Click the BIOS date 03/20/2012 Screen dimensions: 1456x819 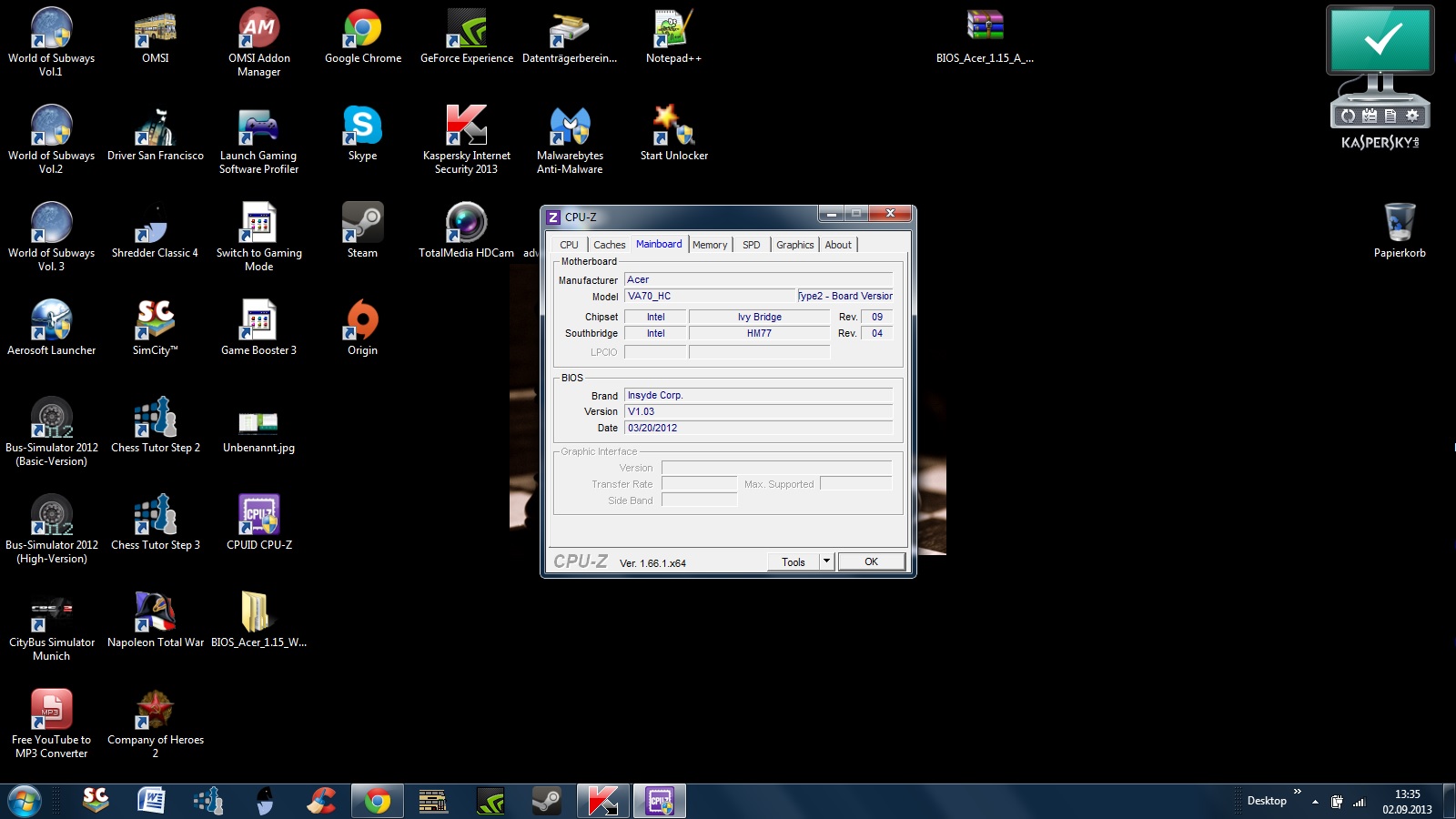tap(758, 428)
